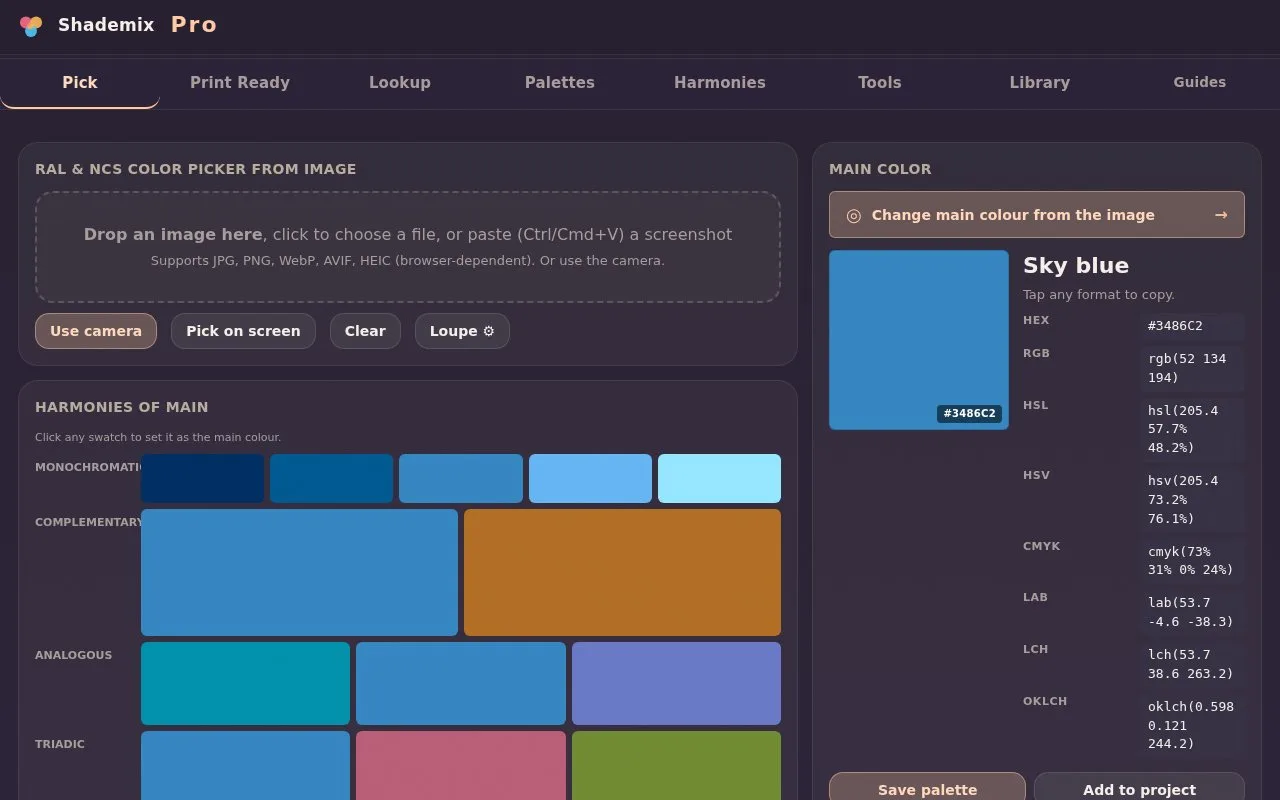Image resolution: width=1280 pixels, height=800 pixels.
Task: Click the Sky blue colour name
Action: pos(1076,266)
